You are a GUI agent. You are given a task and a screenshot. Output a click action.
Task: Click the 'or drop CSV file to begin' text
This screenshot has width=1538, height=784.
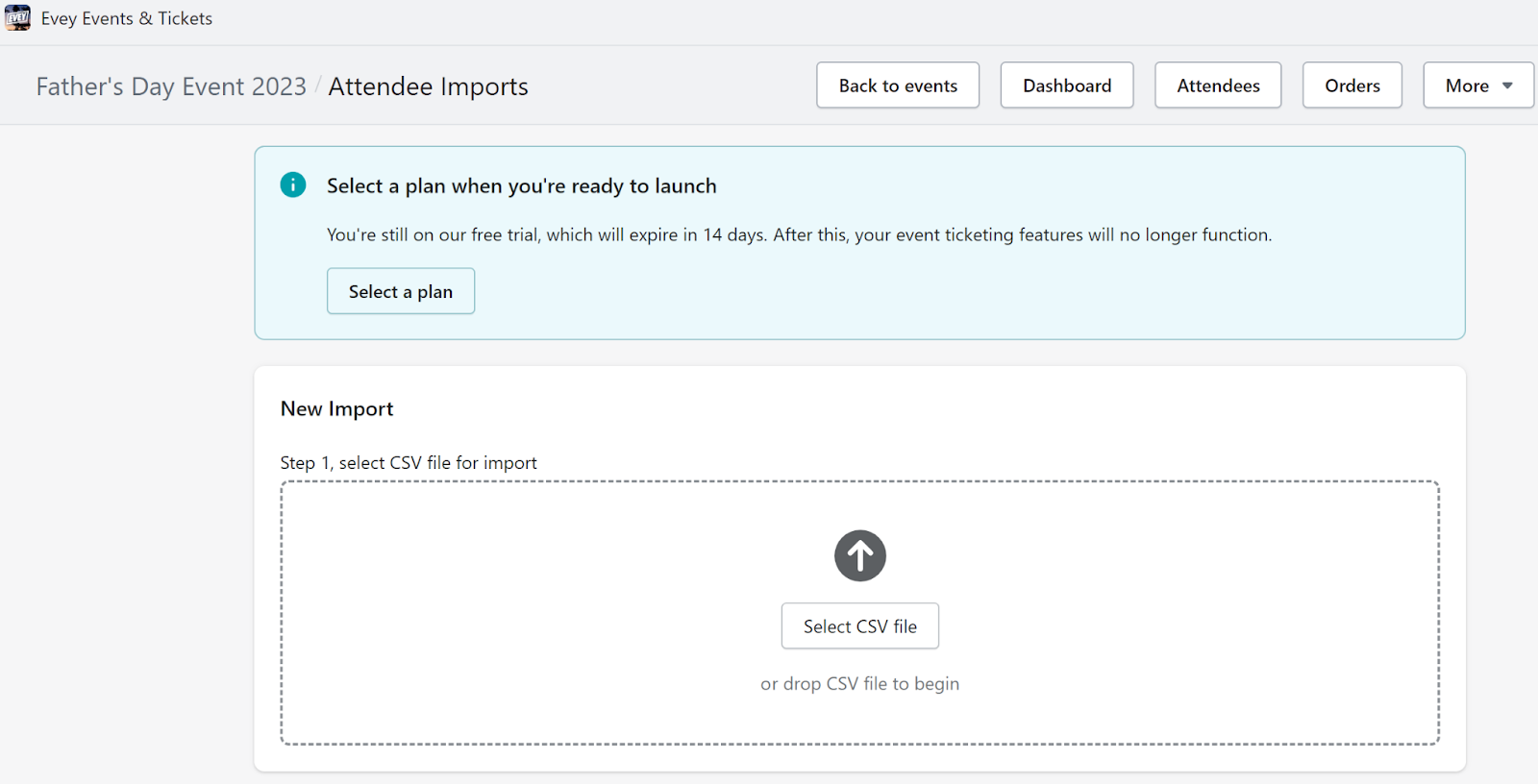click(x=859, y=684)
